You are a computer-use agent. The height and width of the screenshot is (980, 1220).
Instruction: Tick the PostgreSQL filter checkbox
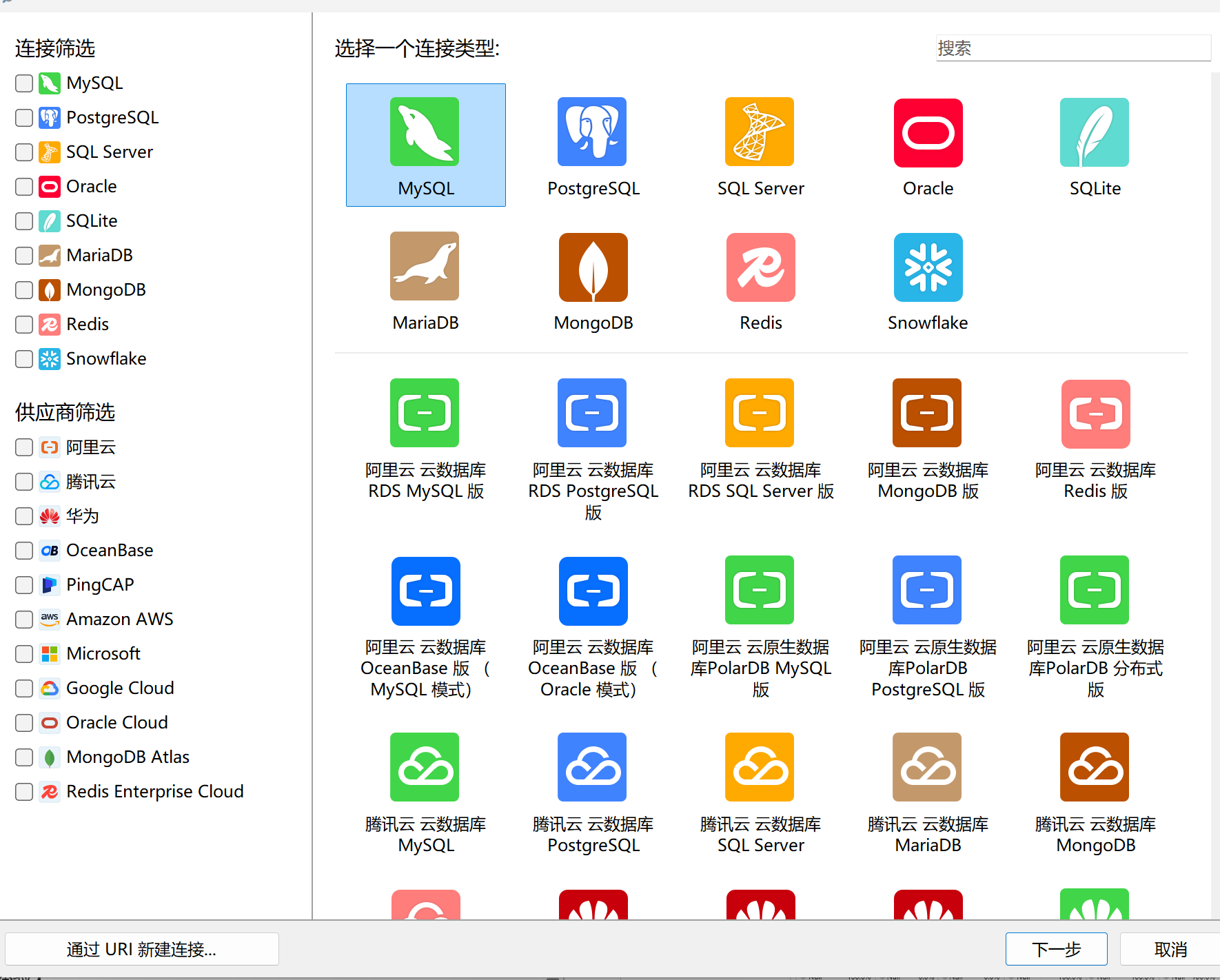pos(24,118)
